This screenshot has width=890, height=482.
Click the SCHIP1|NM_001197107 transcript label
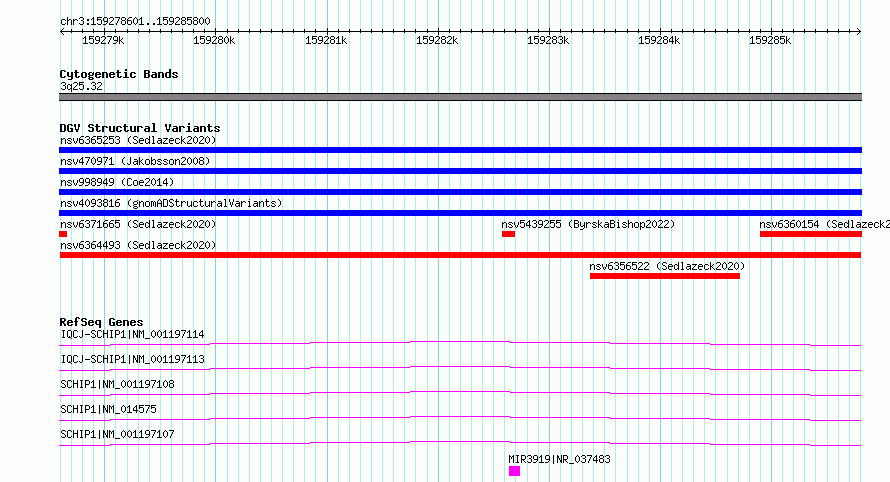[117, 434]
